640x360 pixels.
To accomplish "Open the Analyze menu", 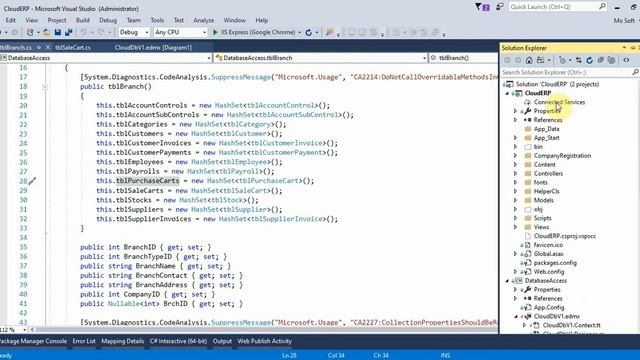I will (x=204, y=20).
